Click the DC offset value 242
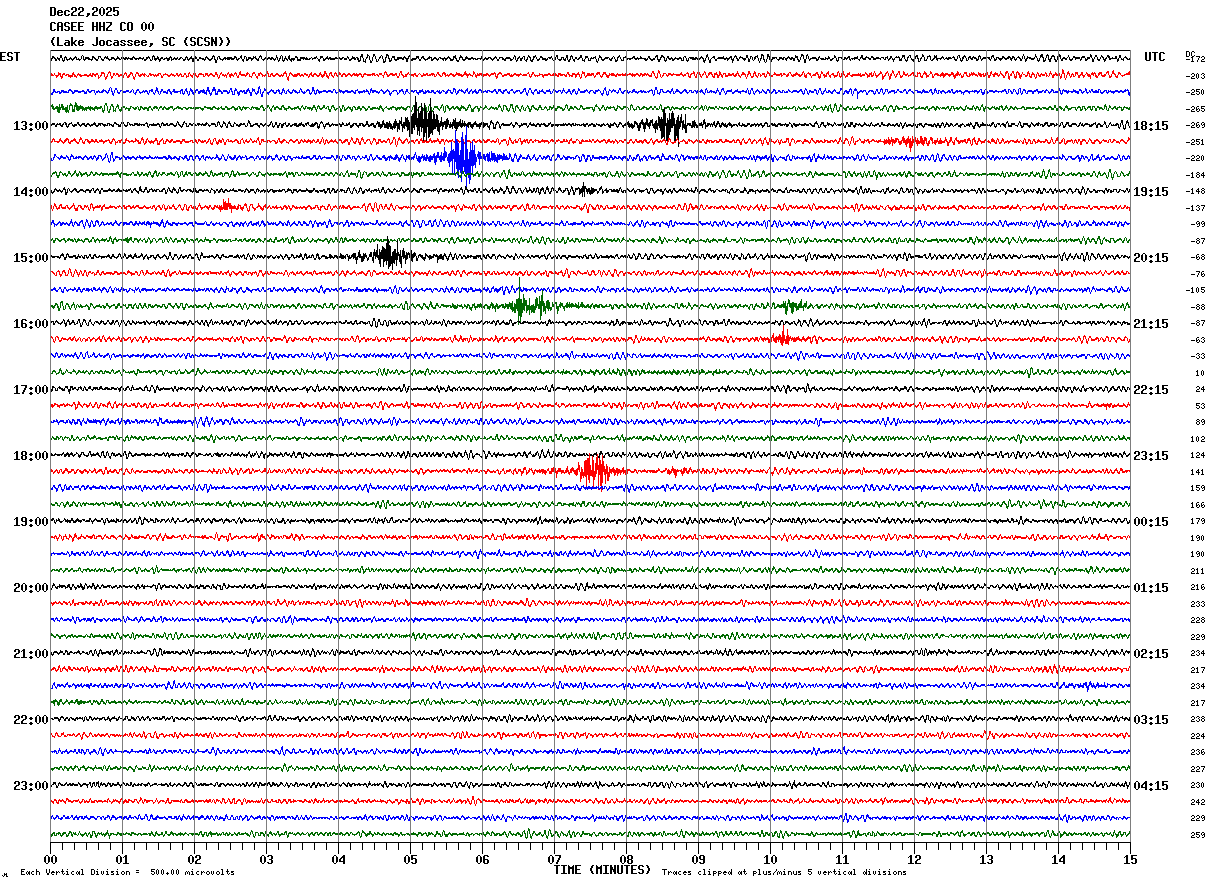Viewport: 1210px width, 886px height. (x=1198, y=802)
